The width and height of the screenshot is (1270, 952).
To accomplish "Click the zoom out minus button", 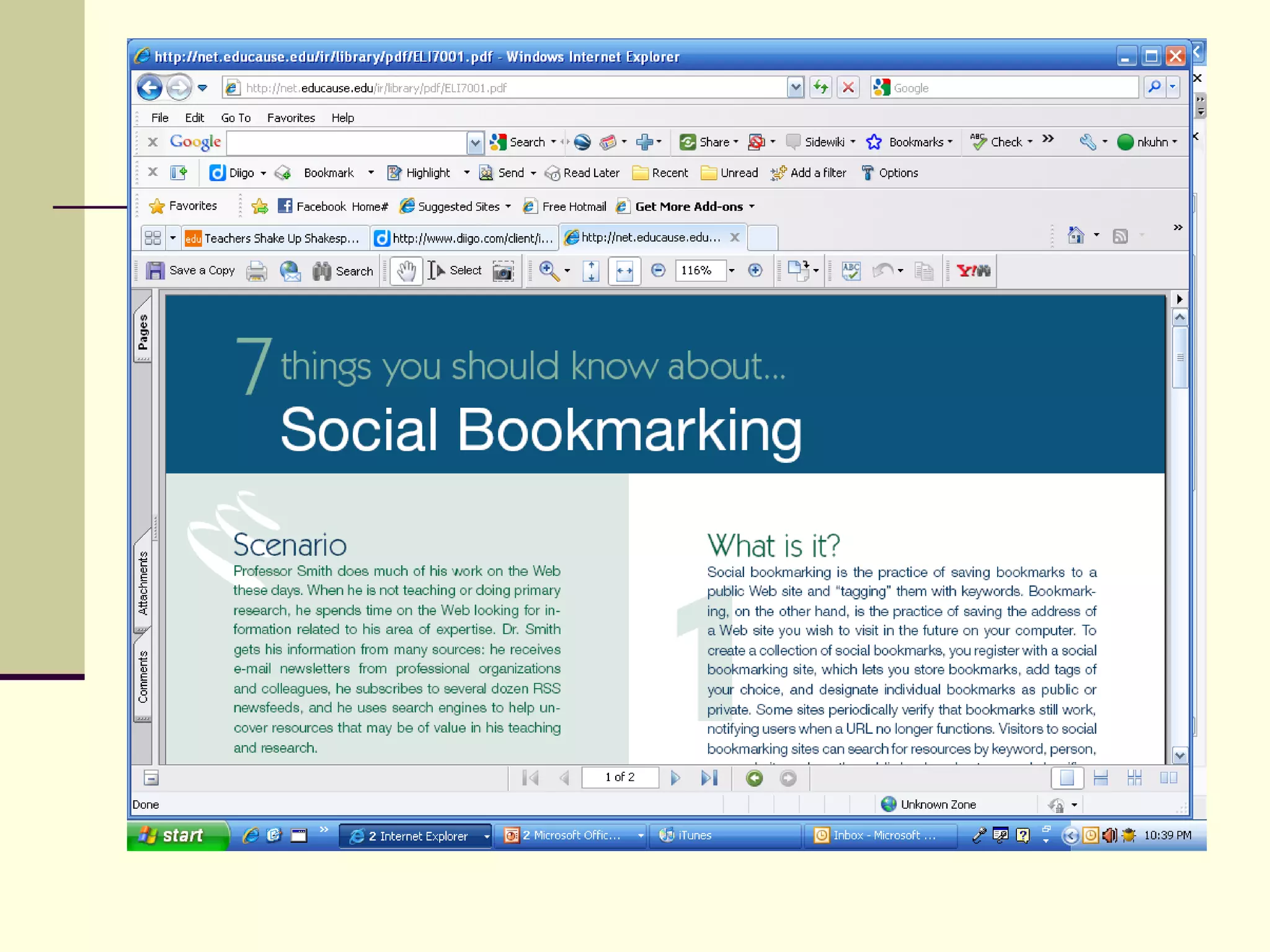I will (x=658, y=270).
